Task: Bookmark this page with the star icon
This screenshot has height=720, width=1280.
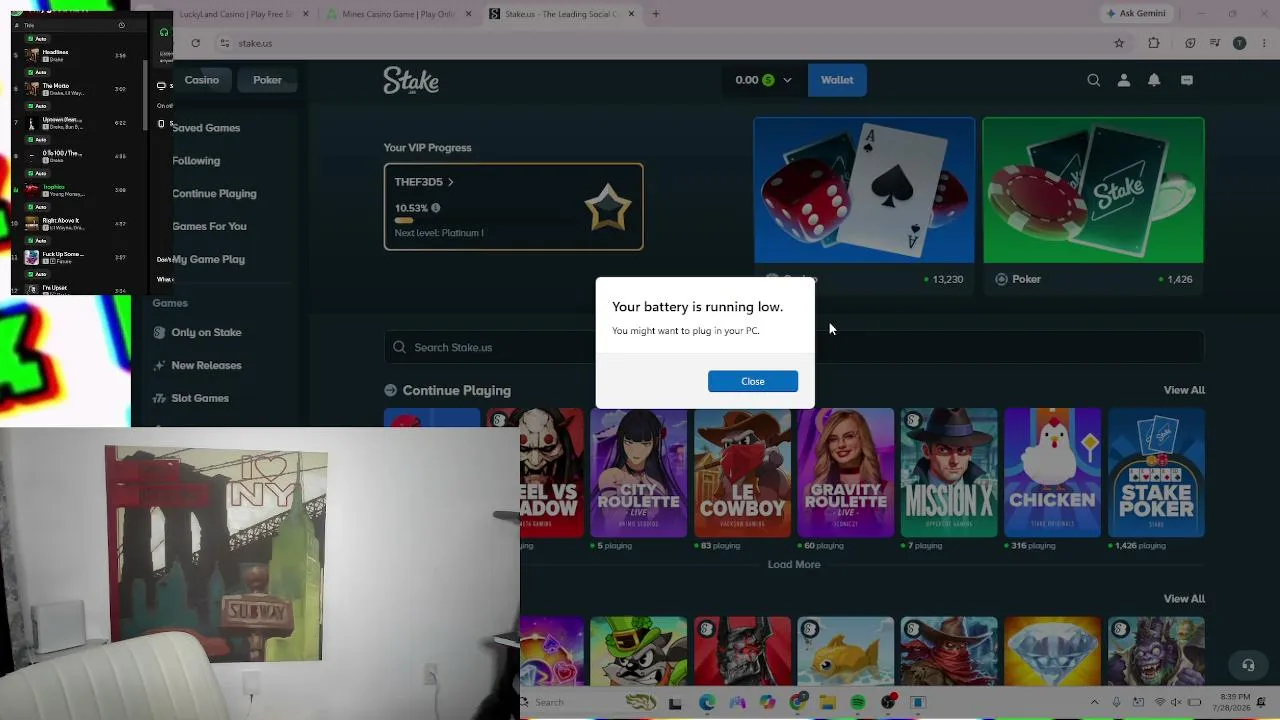Action: (x=1119, y=43)
